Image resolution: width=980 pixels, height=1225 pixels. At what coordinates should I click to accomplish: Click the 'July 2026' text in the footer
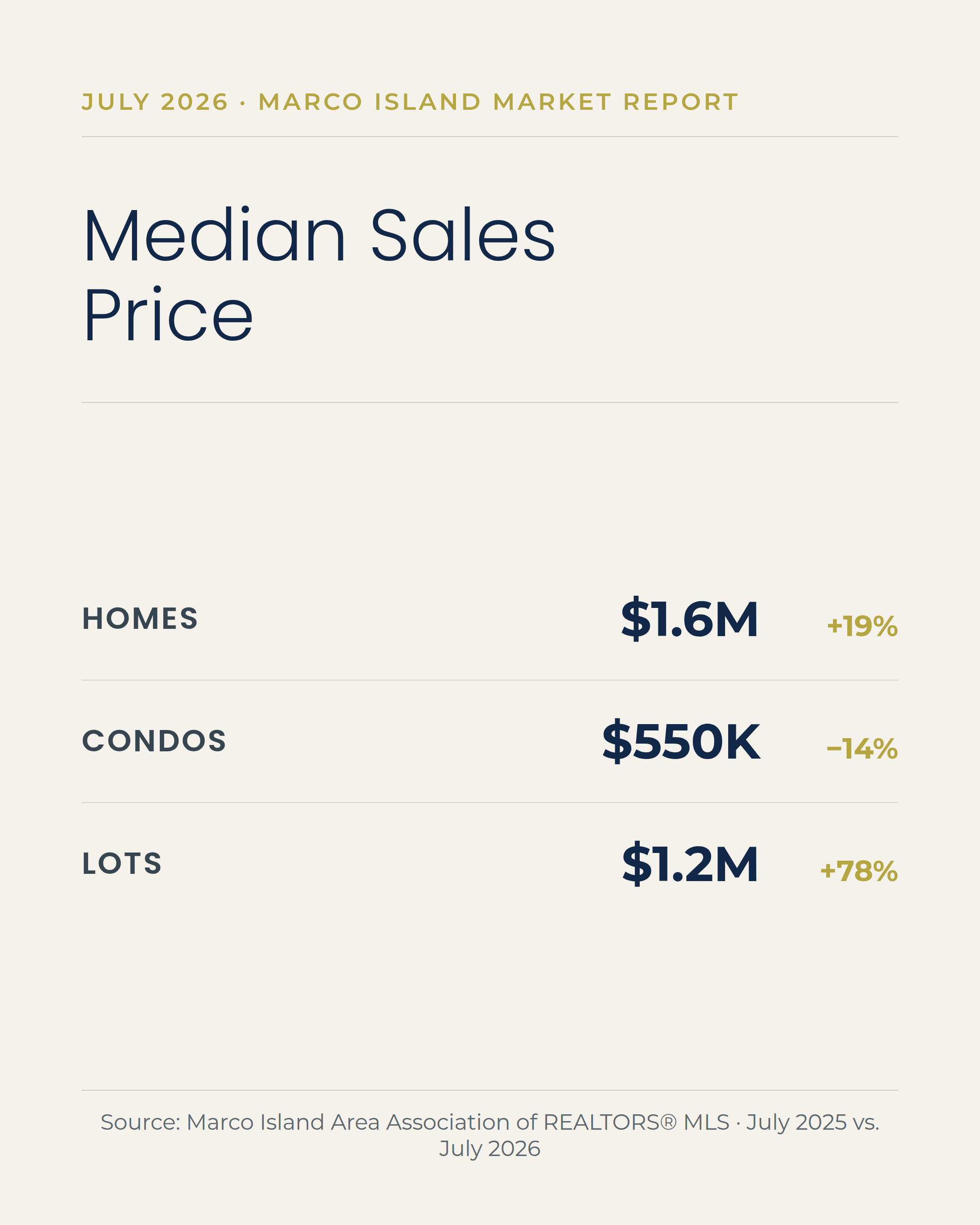pos(490,1149)
